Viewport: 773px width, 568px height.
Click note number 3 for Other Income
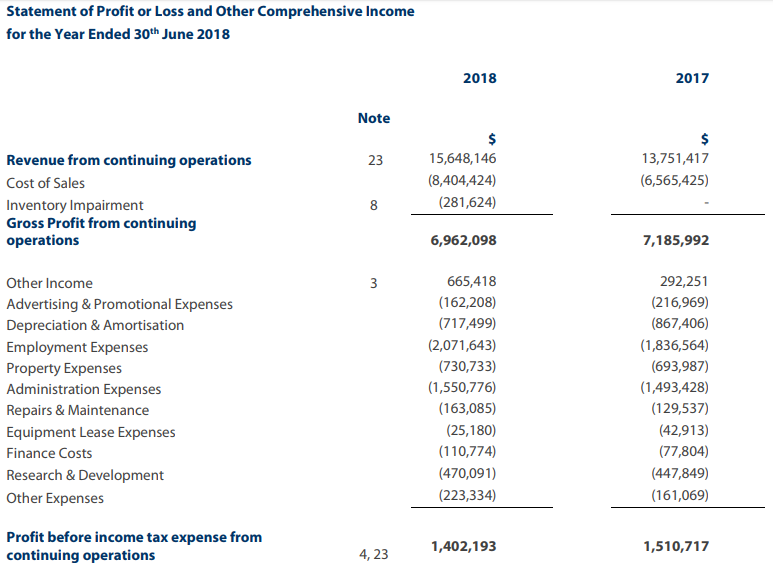(x=374, y=284)
